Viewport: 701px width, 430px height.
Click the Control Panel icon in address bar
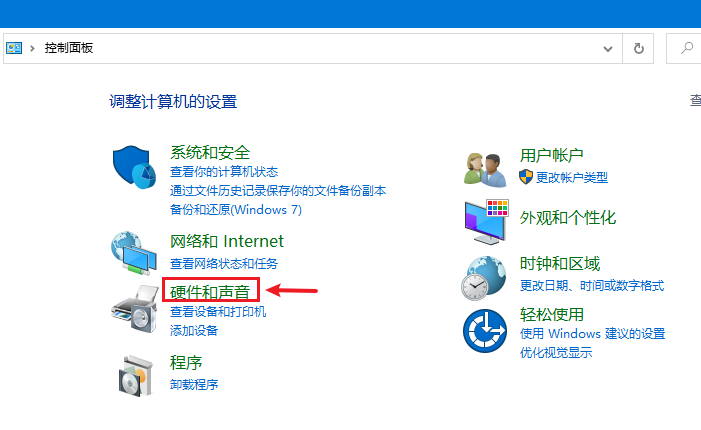pos(14,48)
